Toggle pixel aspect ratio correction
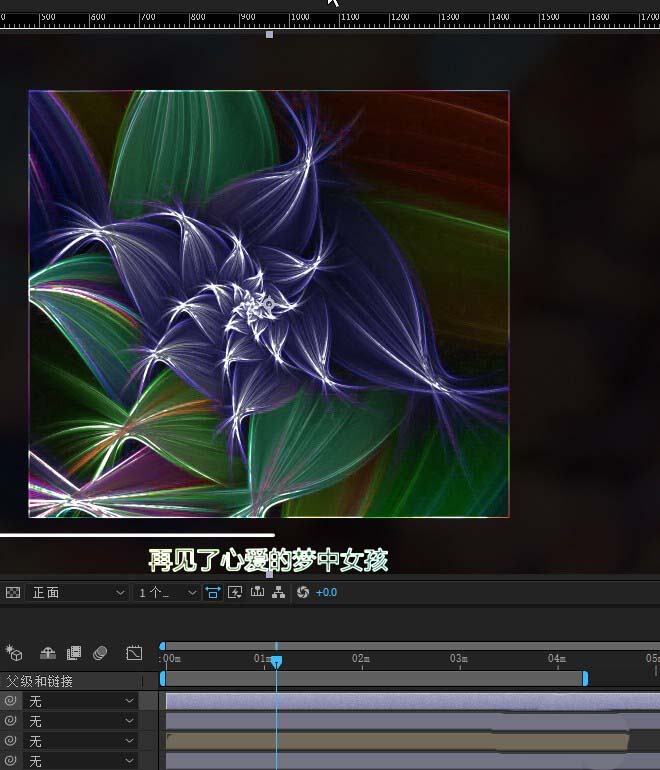This screenshot has width=660, height=770. pyautogui.click(x=213, y=593)
